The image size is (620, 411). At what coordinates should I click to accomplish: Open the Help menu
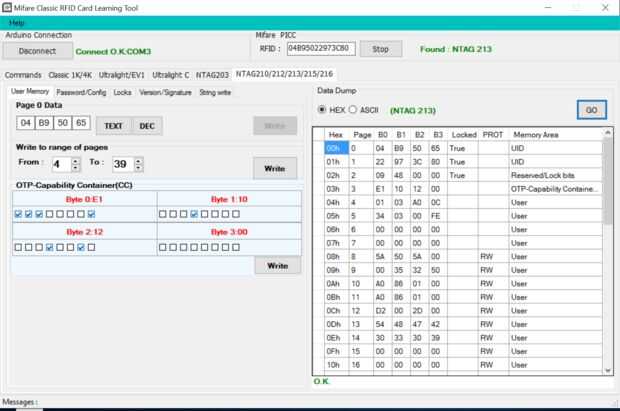click(x=16, y=23)
